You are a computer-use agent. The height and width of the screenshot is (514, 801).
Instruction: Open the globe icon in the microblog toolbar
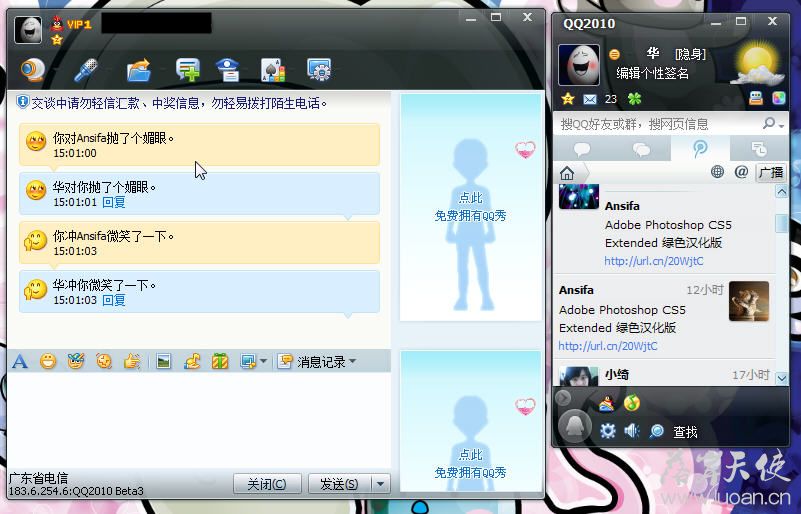(717, 172)
